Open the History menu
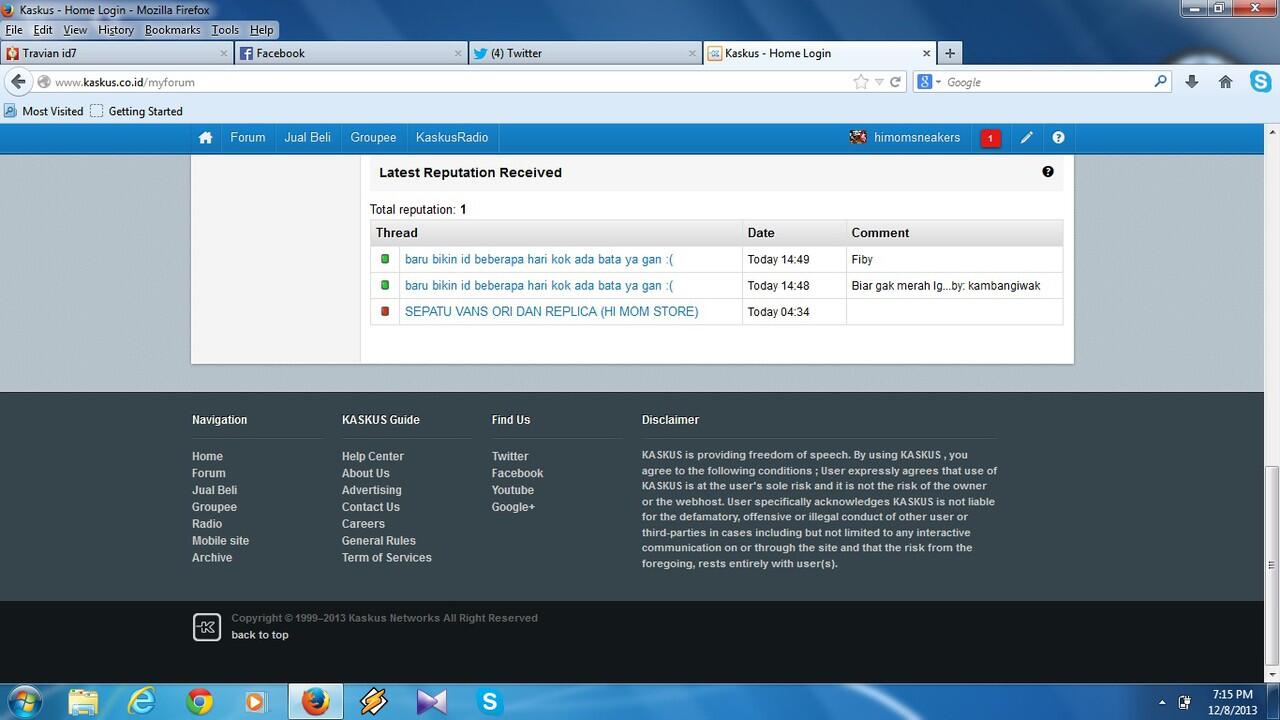Image resolution: width=1280 pixels, height=720 pixels. pos(116,30)
